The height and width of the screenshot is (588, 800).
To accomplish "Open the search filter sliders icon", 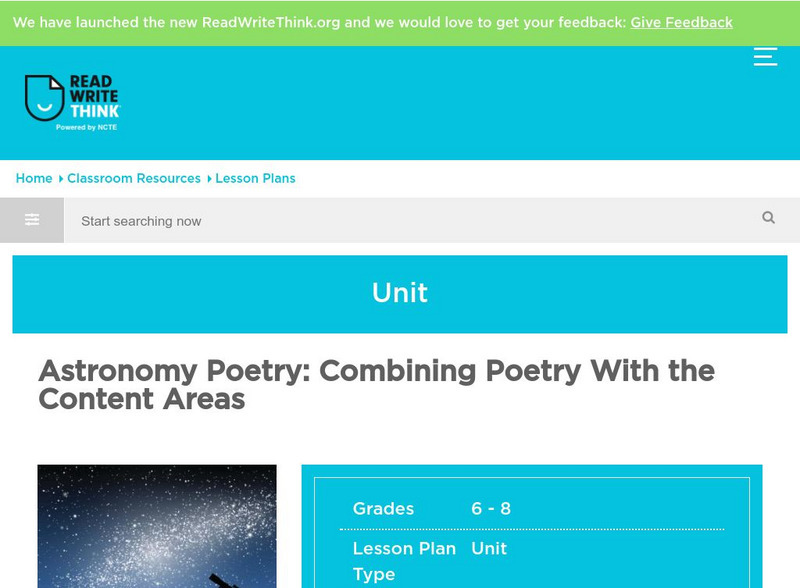I will (x=32, y=220).
